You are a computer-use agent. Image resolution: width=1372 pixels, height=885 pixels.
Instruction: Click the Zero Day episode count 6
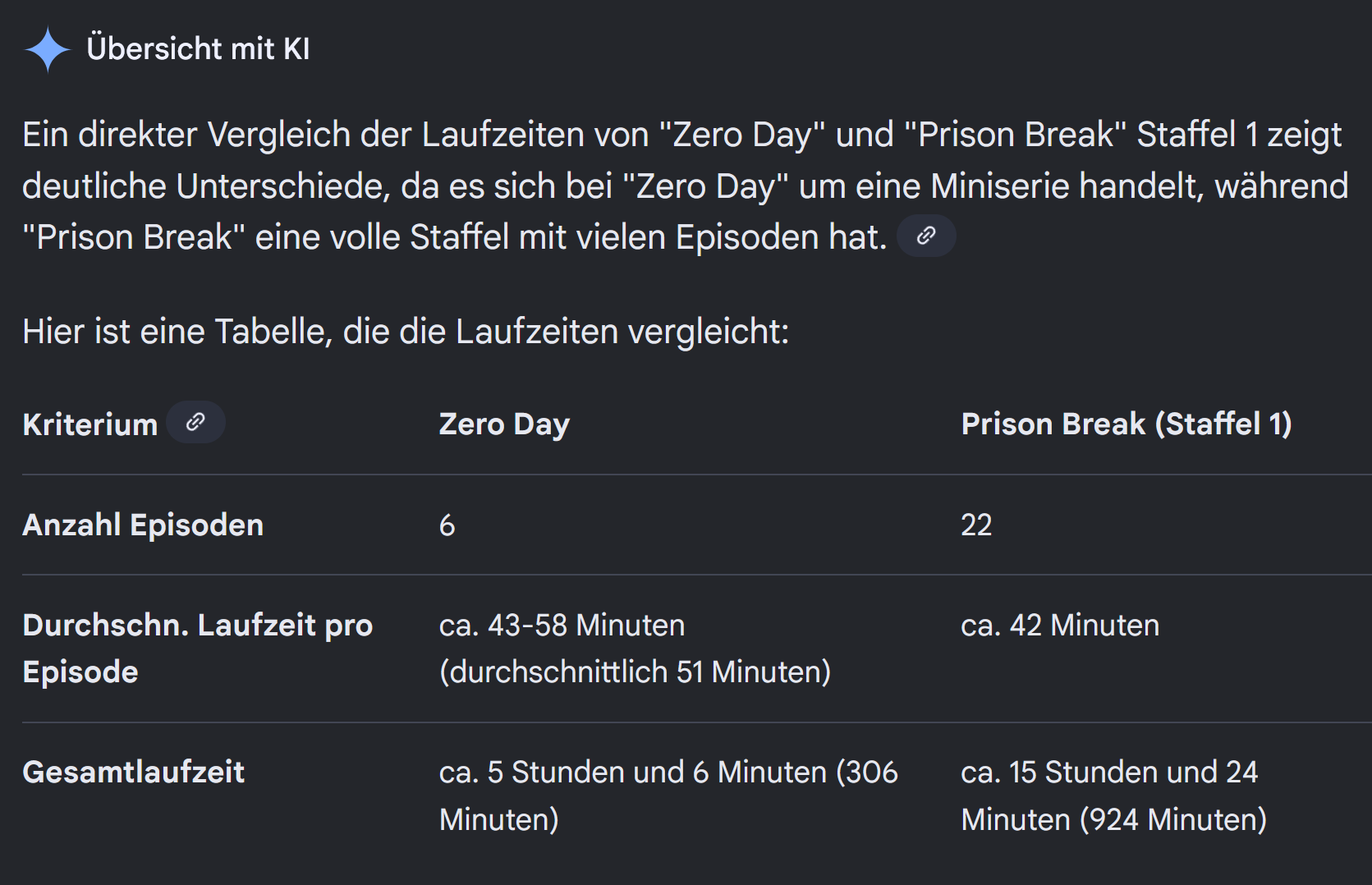click(447, 525)
